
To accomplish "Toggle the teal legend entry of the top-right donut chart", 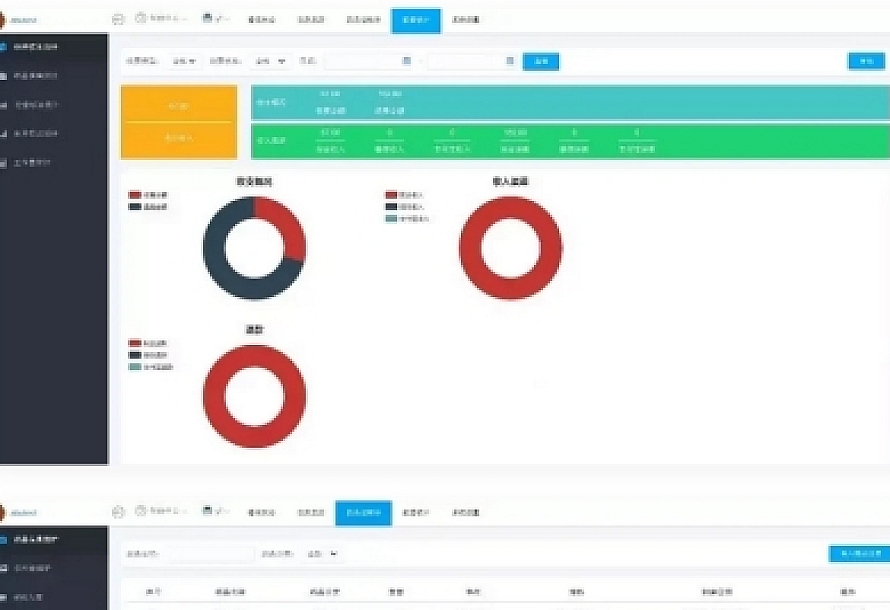I will (392, 218).
